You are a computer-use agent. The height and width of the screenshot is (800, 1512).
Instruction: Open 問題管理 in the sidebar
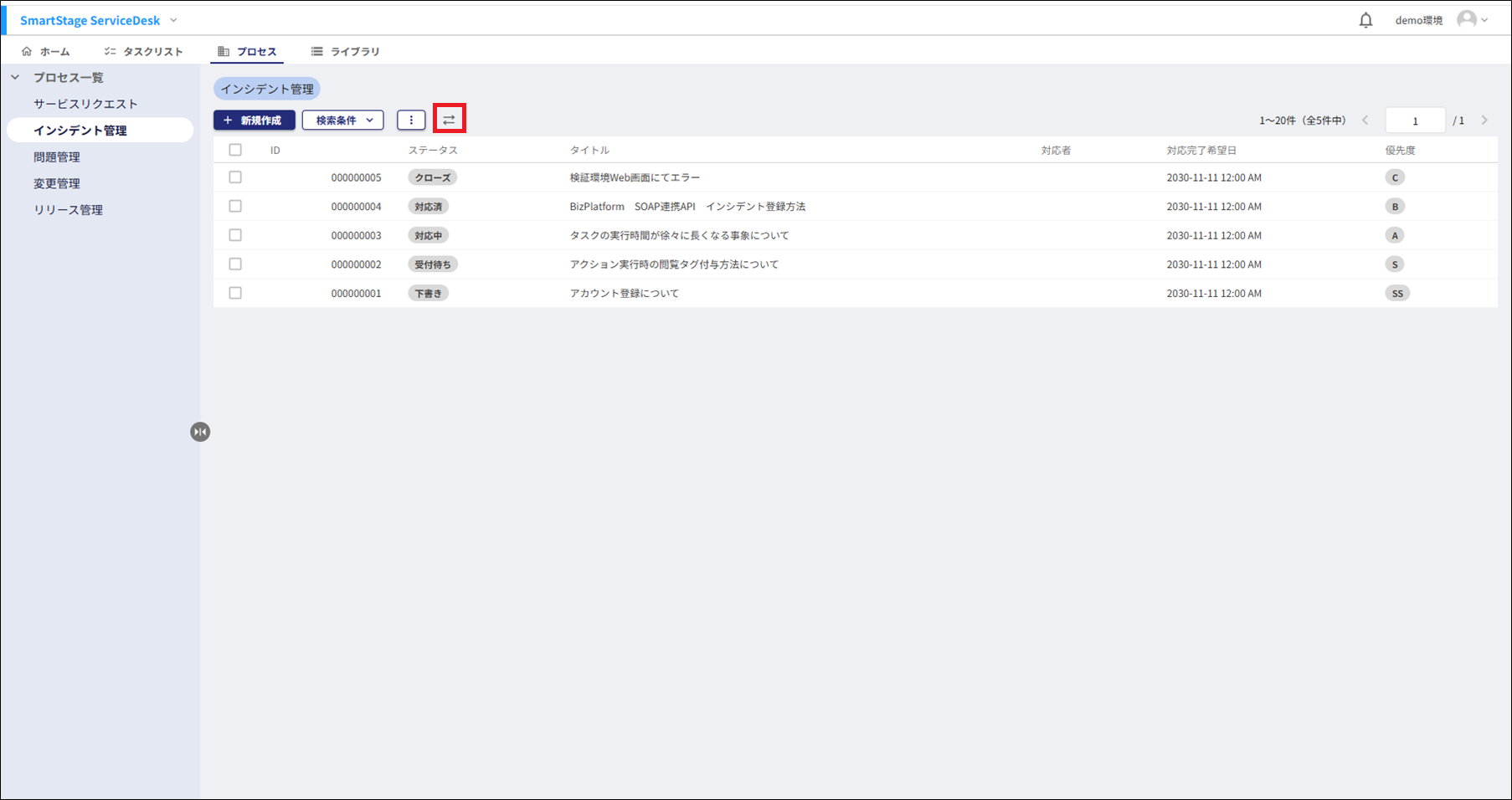pos(57,156)
